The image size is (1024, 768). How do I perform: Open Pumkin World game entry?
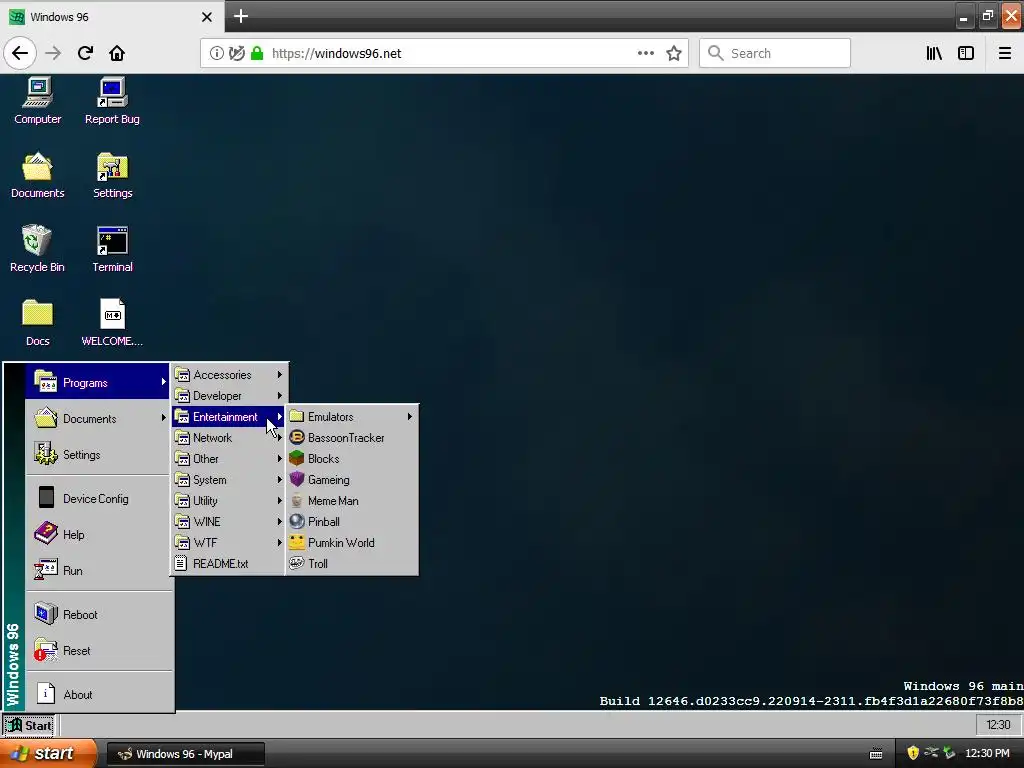pyautogui.click(x=351, y=542)
